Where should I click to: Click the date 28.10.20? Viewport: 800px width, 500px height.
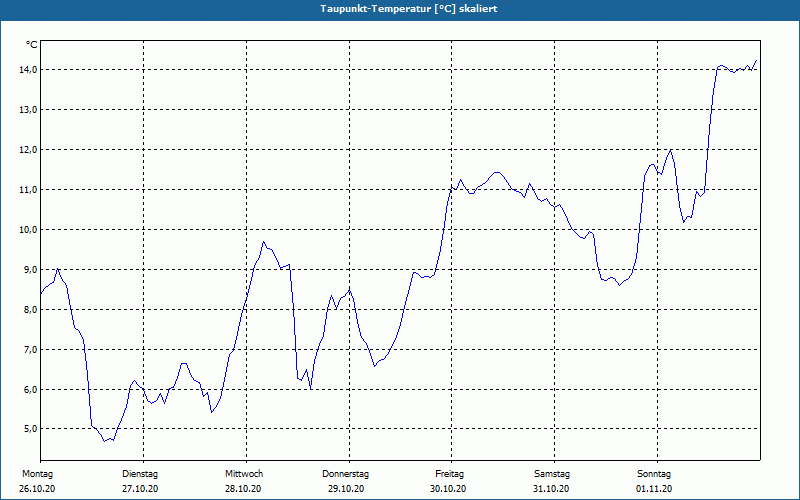pos(243,489)
